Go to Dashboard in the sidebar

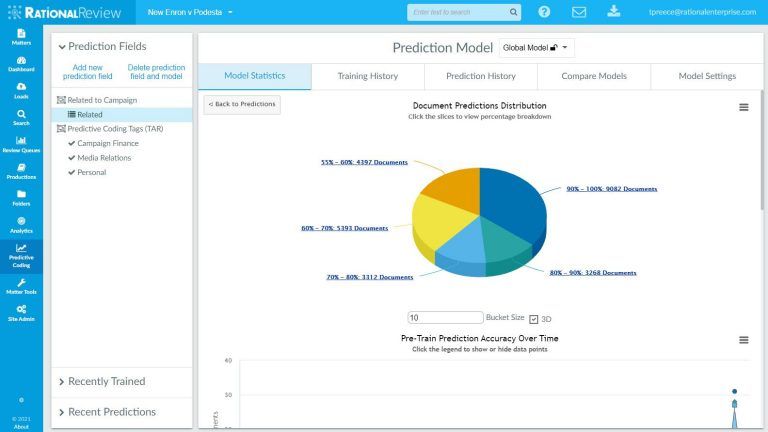point(21,64)
